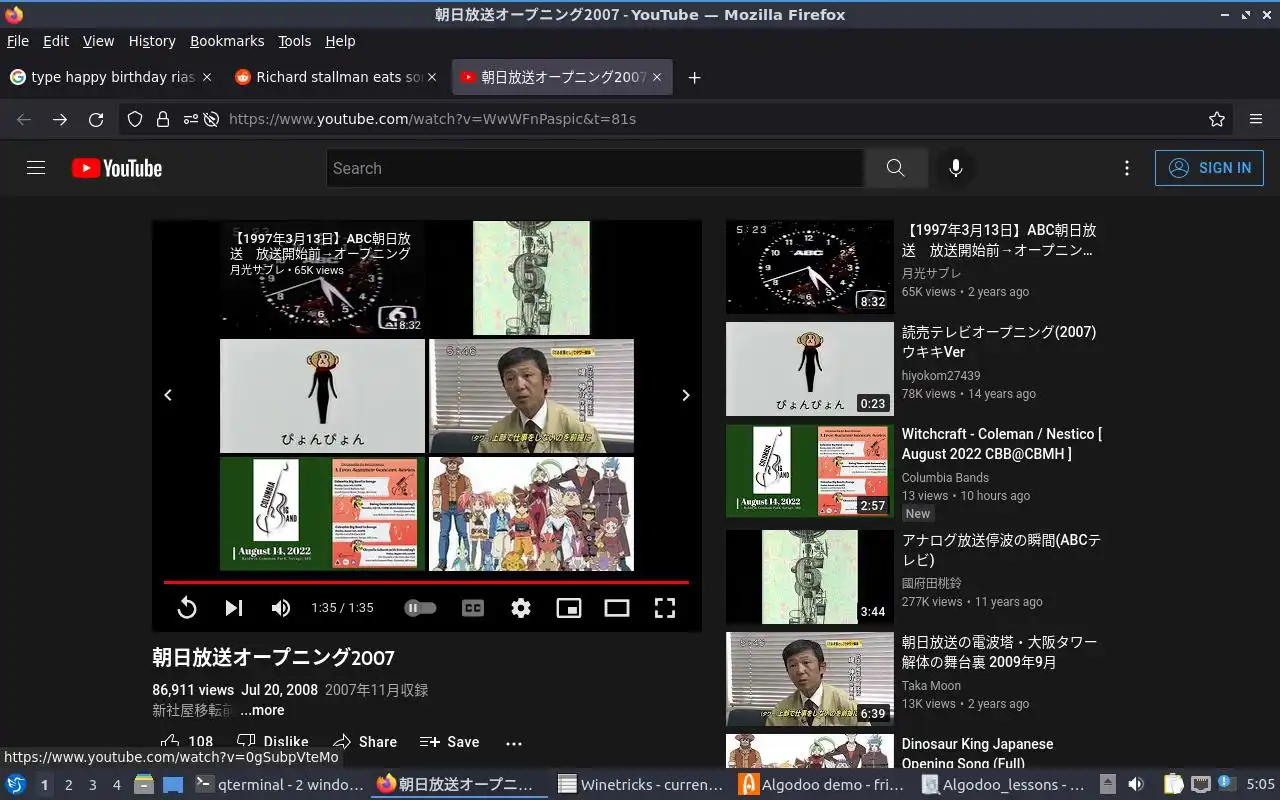Switch to workspace 2 in taskbar
Viewport: 1280px width, 800px height.
(68, 785)
